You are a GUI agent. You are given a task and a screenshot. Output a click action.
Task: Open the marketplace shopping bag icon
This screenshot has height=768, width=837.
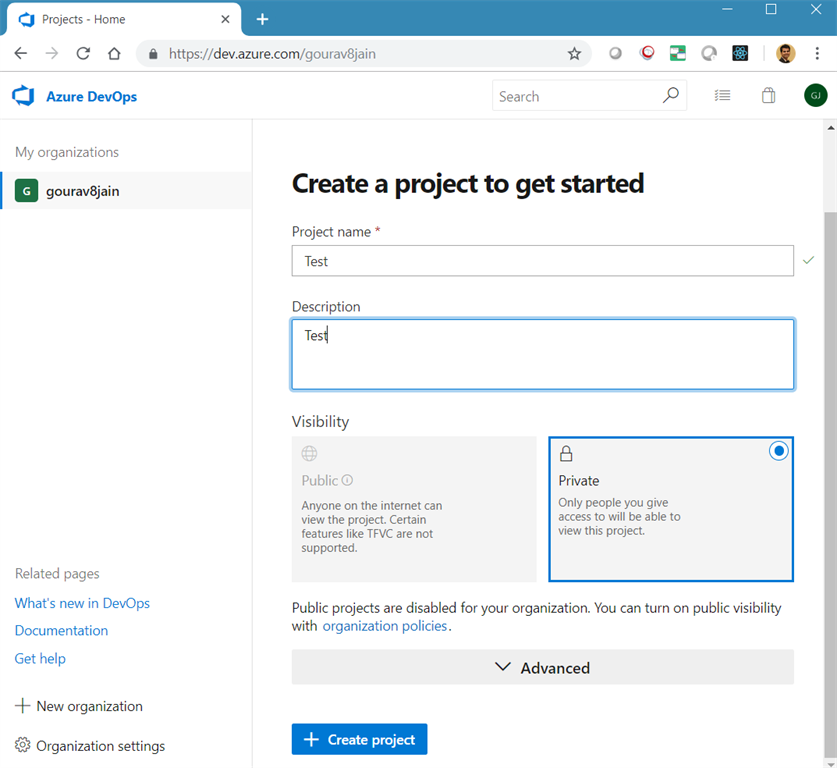click(x=768, y=96)
